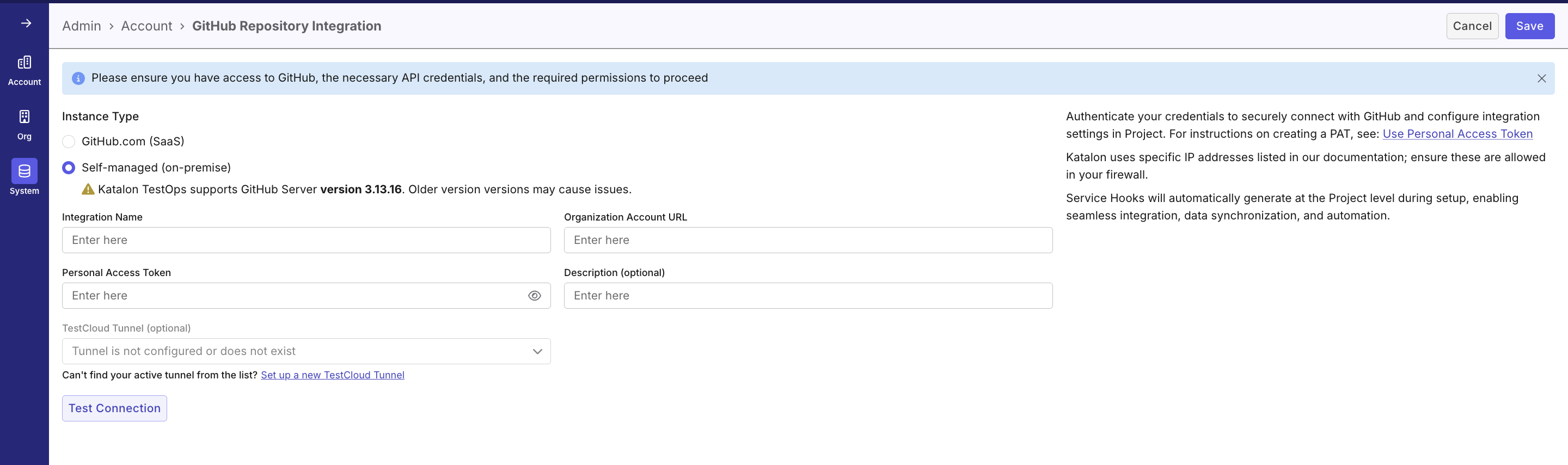Click the yellow warning triangle icon
1568x465 pixels.
coord(88,189)
